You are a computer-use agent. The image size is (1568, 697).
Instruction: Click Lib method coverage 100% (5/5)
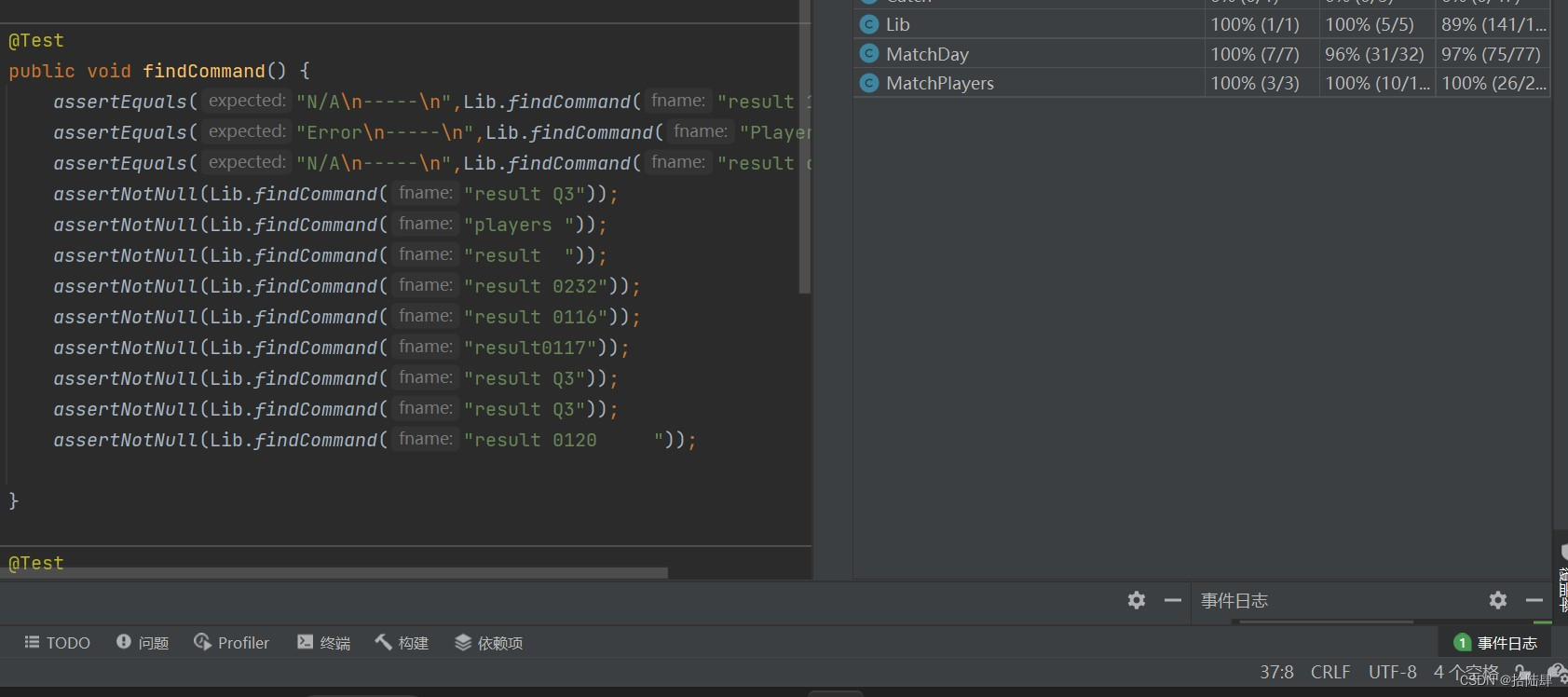[x=1370, y=24]
